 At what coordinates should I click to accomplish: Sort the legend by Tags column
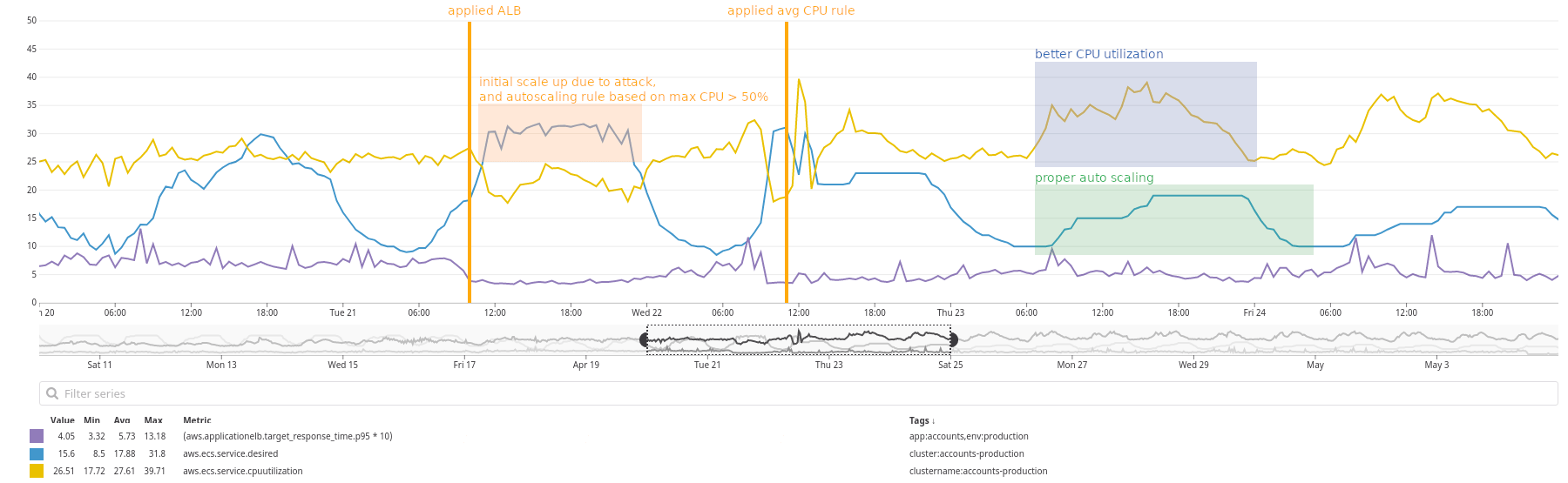922,420
